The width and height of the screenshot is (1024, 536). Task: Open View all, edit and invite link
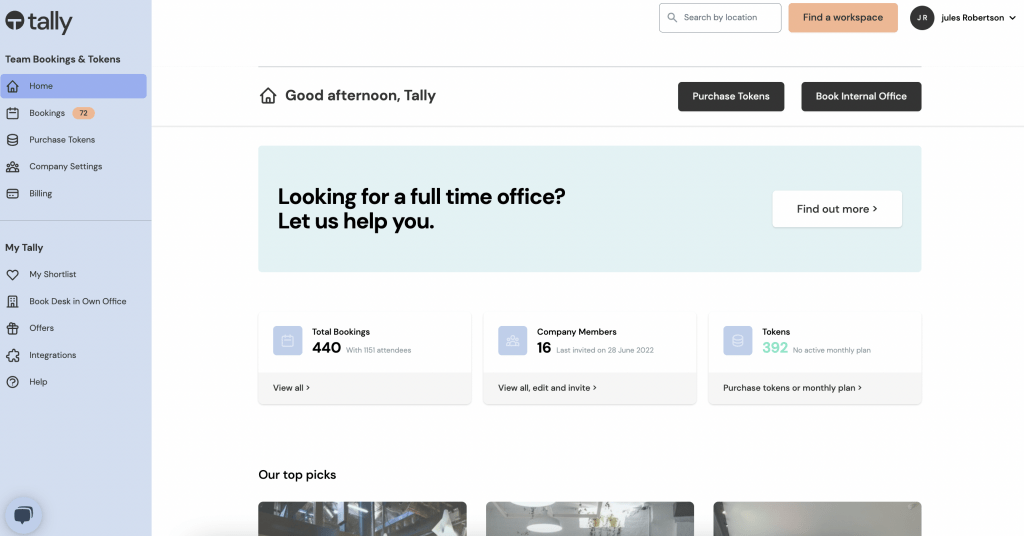[547, 388]
